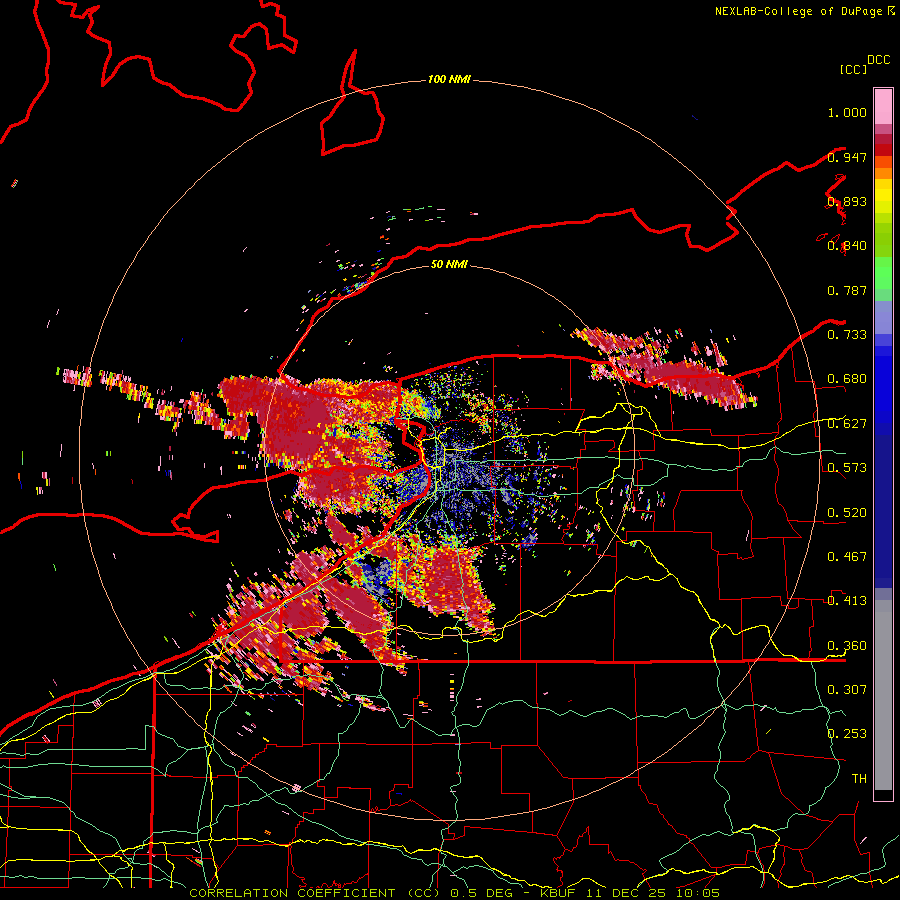Click the 0.413 value on color scale
This screenshot has width=900, height=900.
click(x=847, y=601)
